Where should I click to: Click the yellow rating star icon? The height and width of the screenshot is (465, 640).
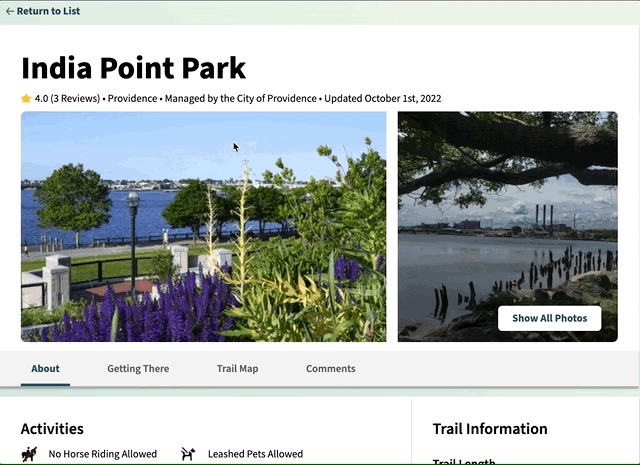26,99
